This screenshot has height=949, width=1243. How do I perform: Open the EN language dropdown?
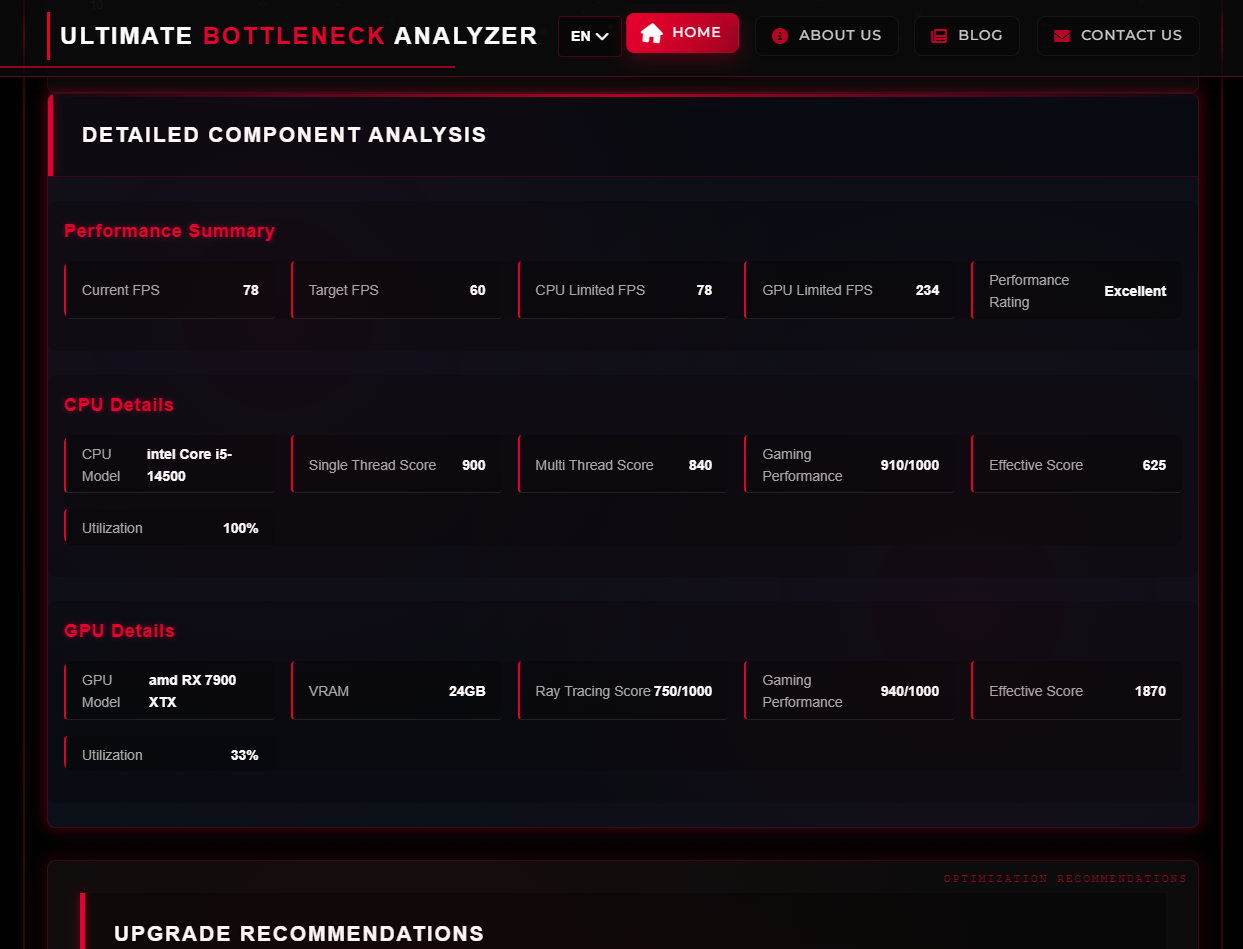(x=590, y=36)
